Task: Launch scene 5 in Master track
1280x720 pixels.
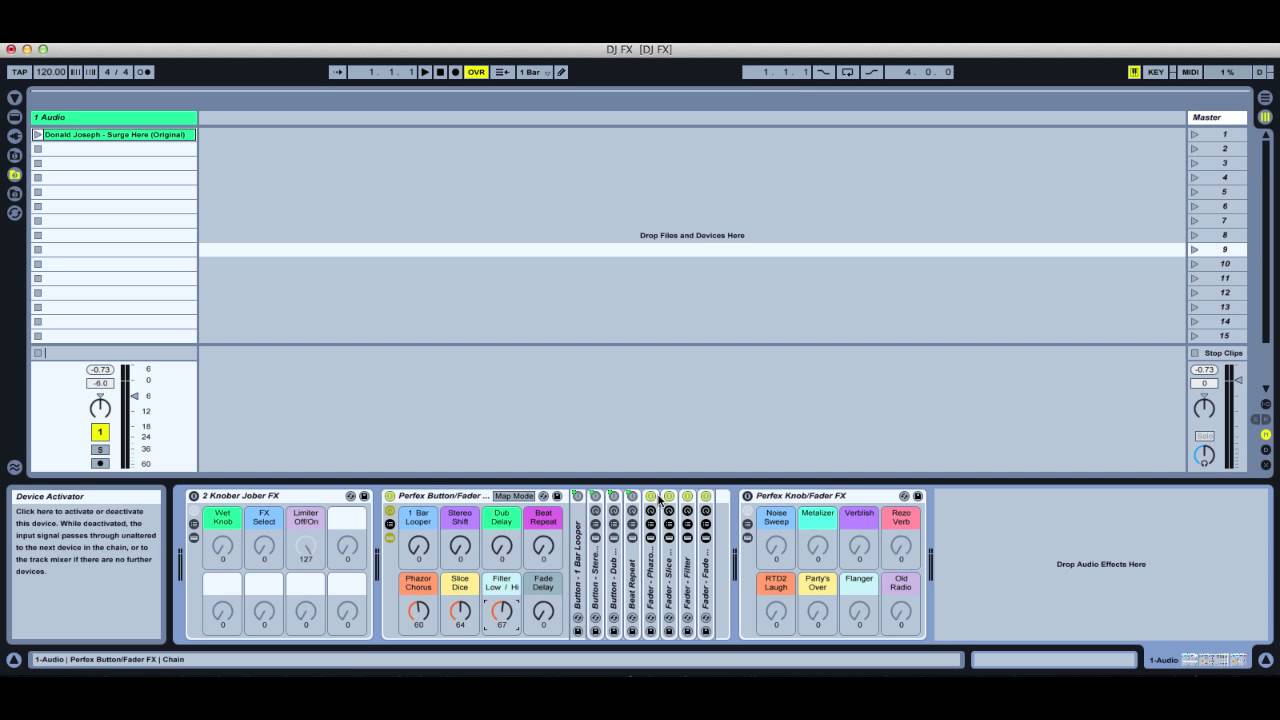Action: pyautogui.click(x=1194, y=192)
